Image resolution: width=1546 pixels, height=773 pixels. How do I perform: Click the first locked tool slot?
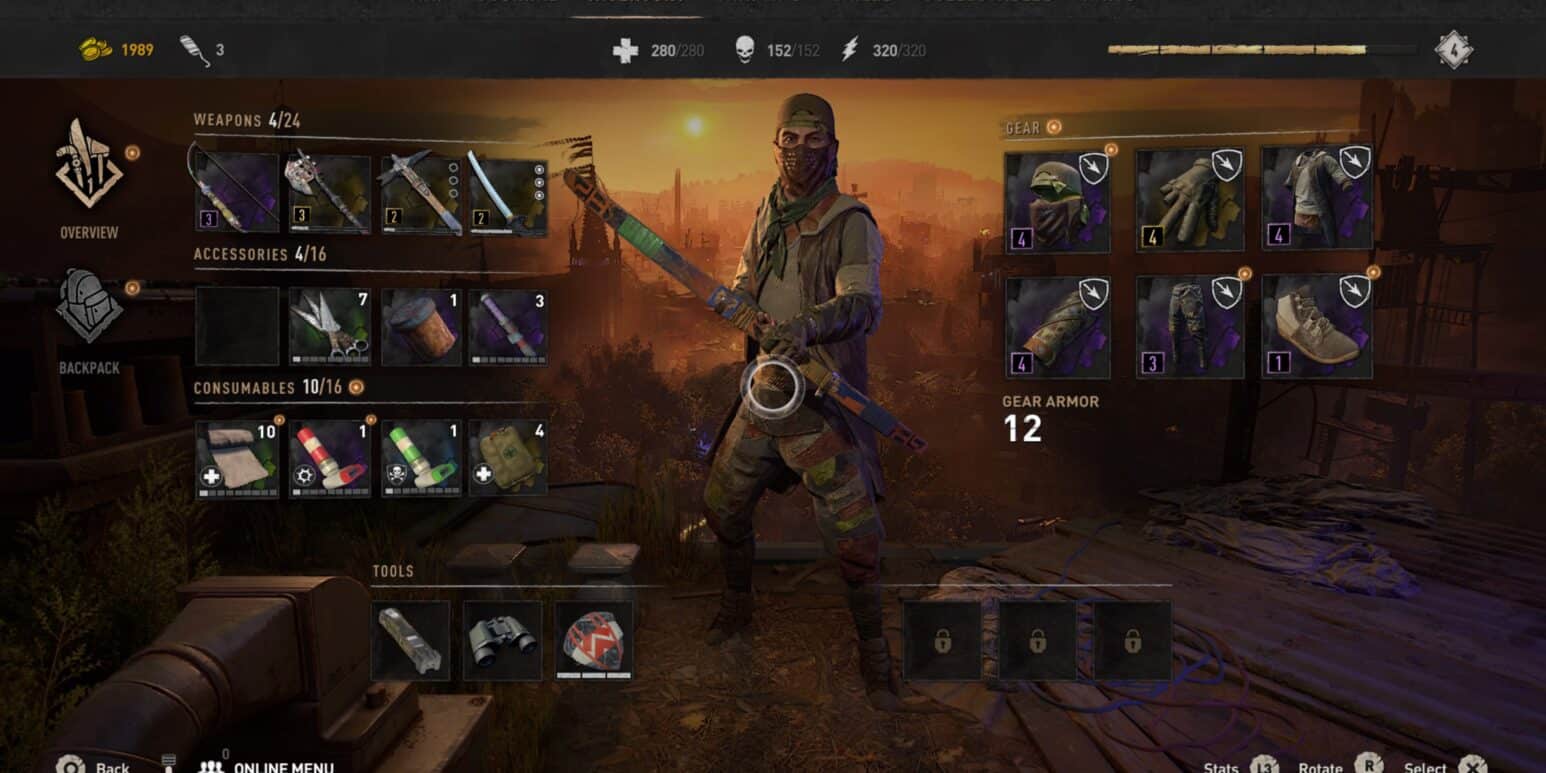(942, 641)
